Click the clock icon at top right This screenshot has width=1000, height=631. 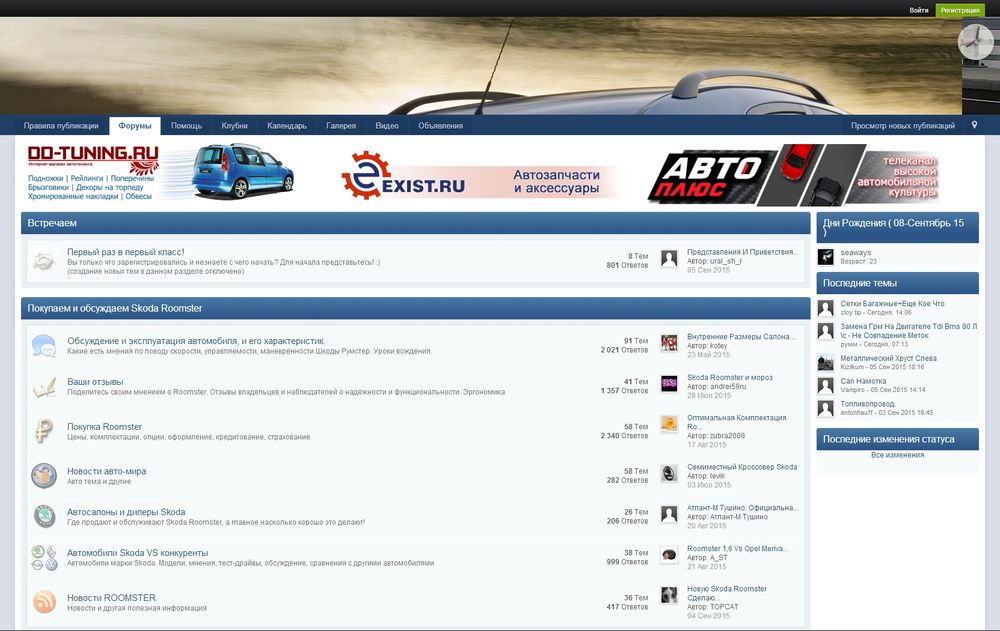975,42
